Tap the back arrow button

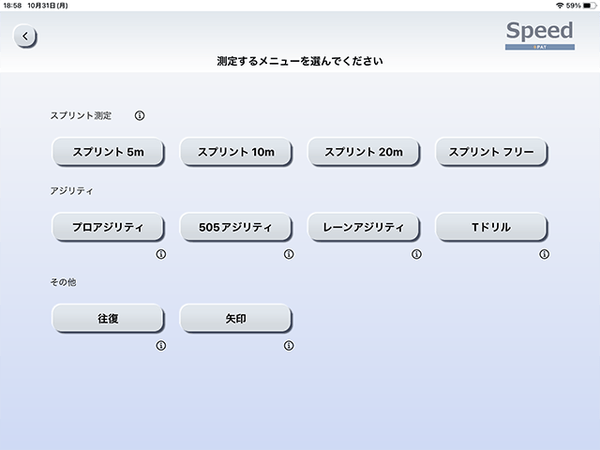tap(25, 37)
